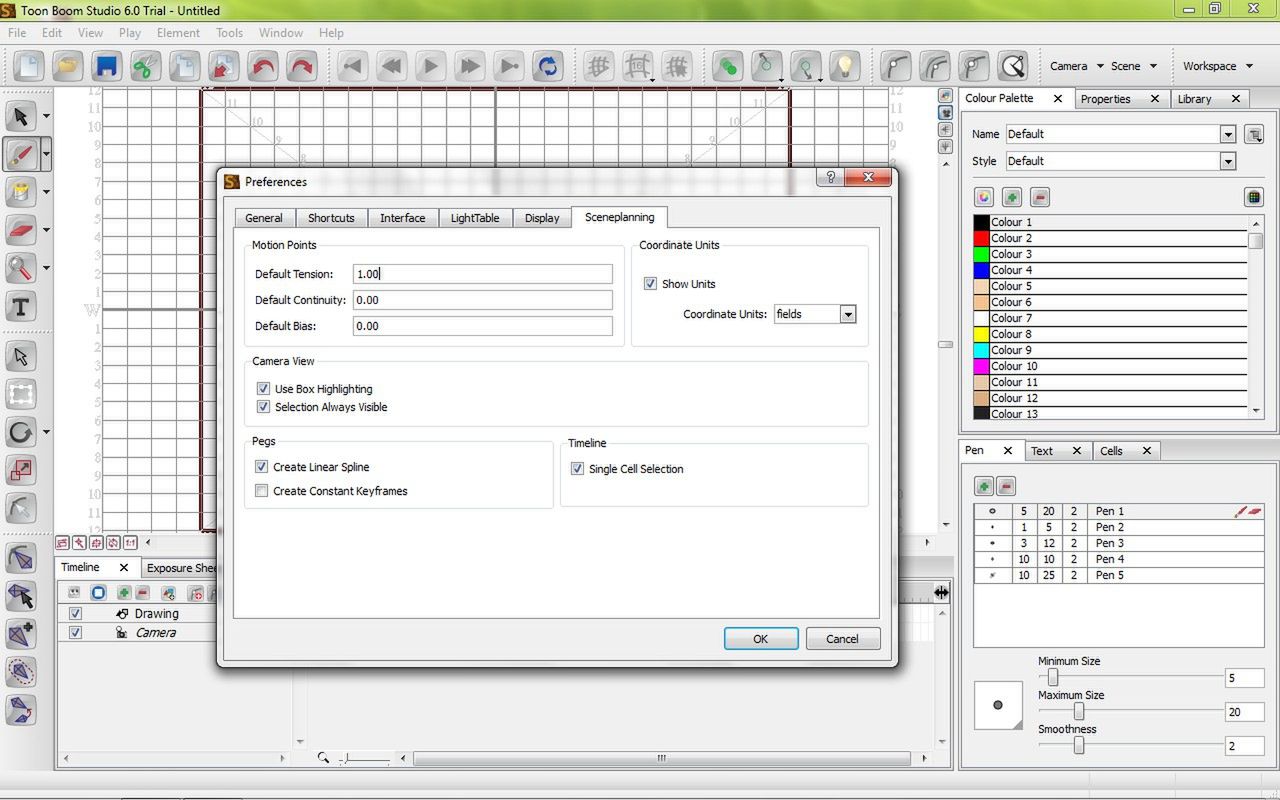This screenshot has height=800, width=1280.
Task: Select the Zoom magnifier tool
Action: click(20, 268)
